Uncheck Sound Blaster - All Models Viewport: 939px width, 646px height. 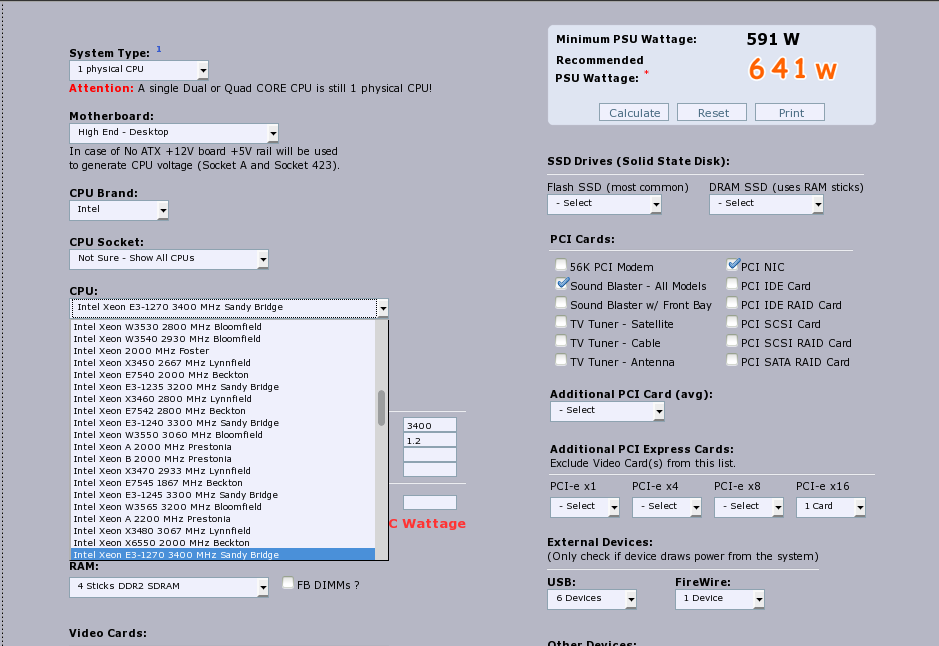(x=561, y=284)
